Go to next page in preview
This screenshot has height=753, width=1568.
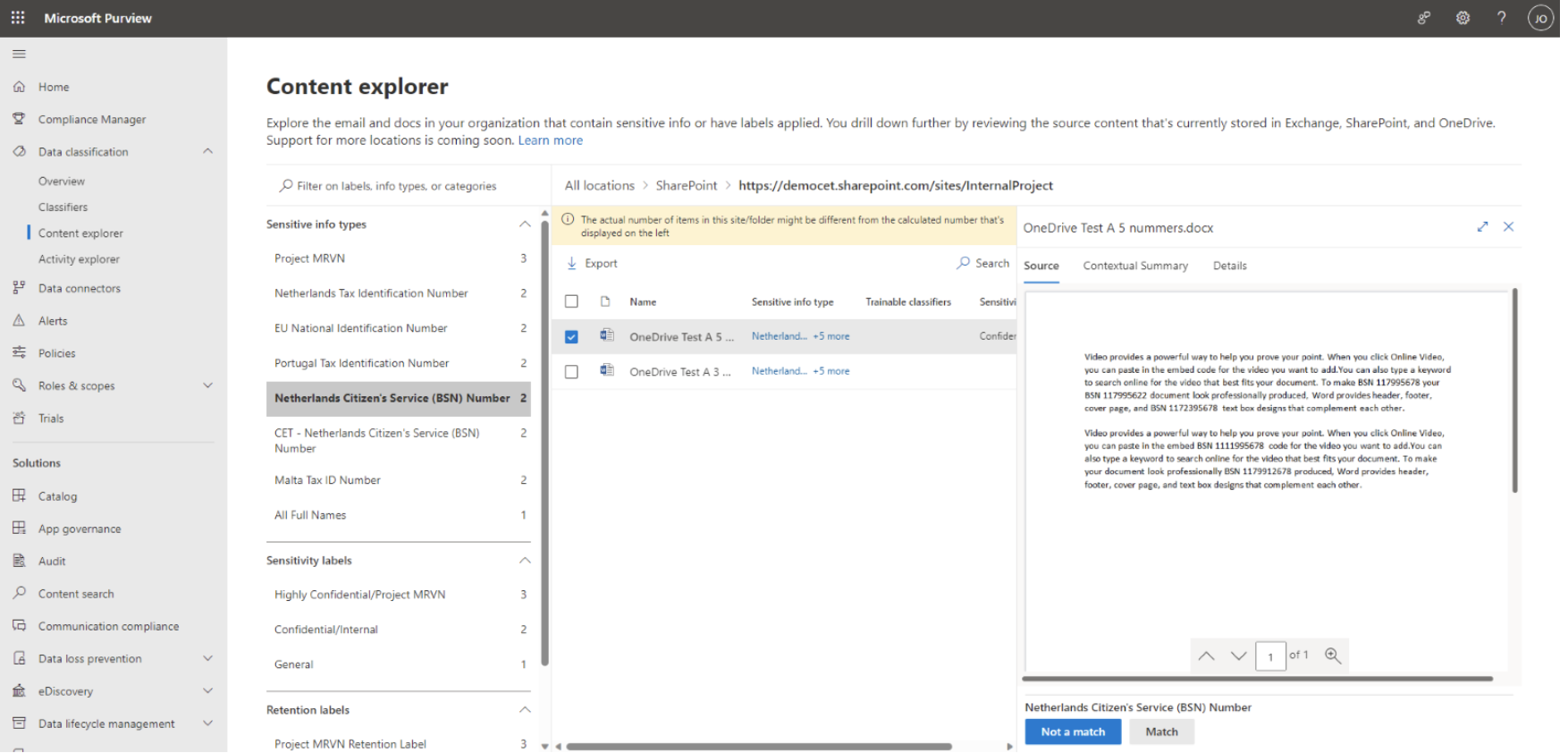1239,656
